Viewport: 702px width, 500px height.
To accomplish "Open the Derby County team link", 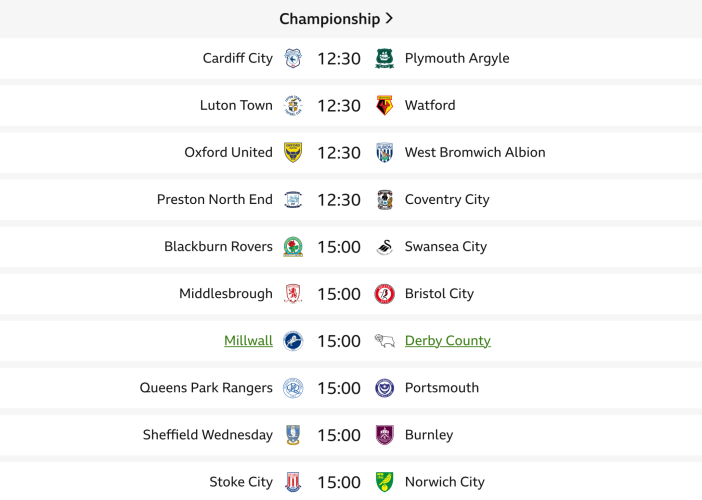I will (x=447, y=341).
